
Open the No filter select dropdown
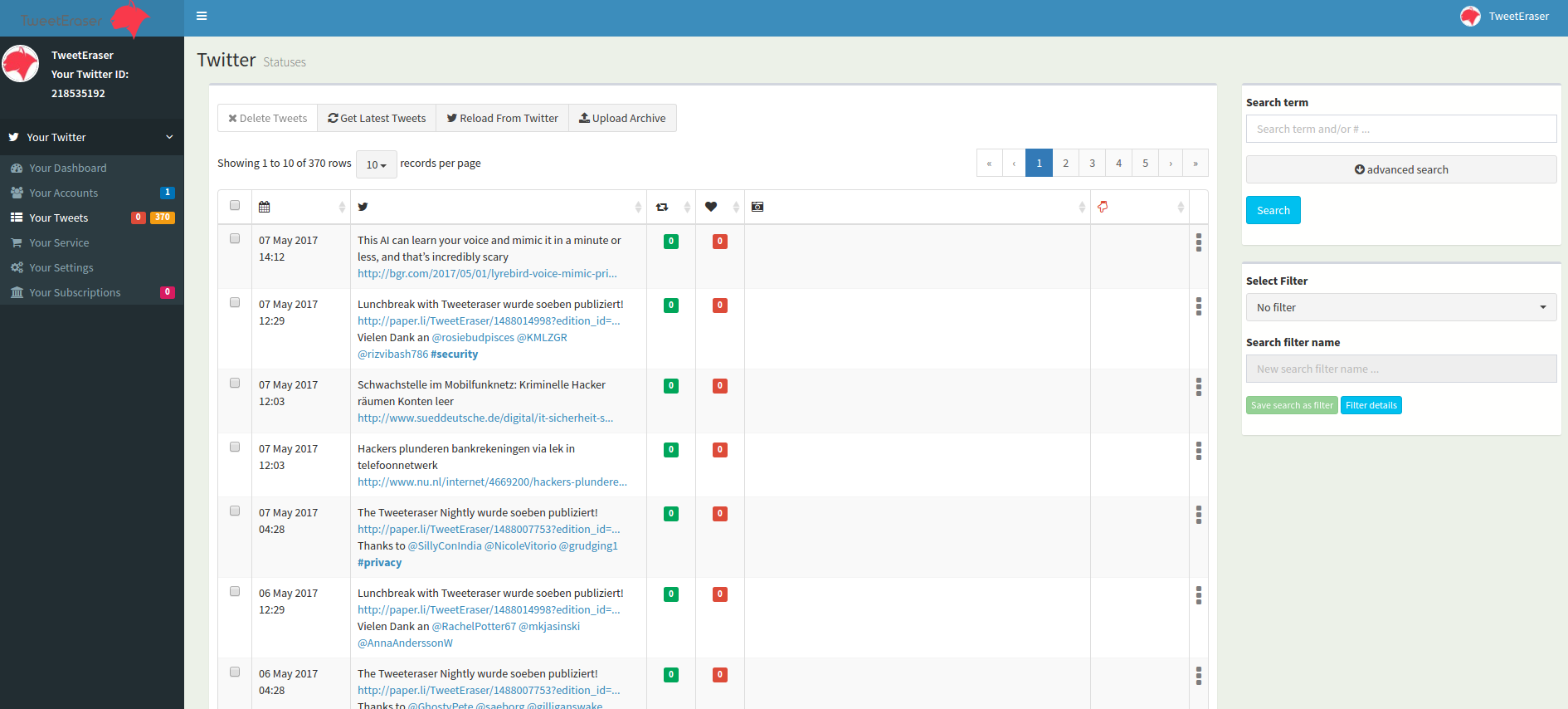pyautogui.click(x=1400, y=307)
